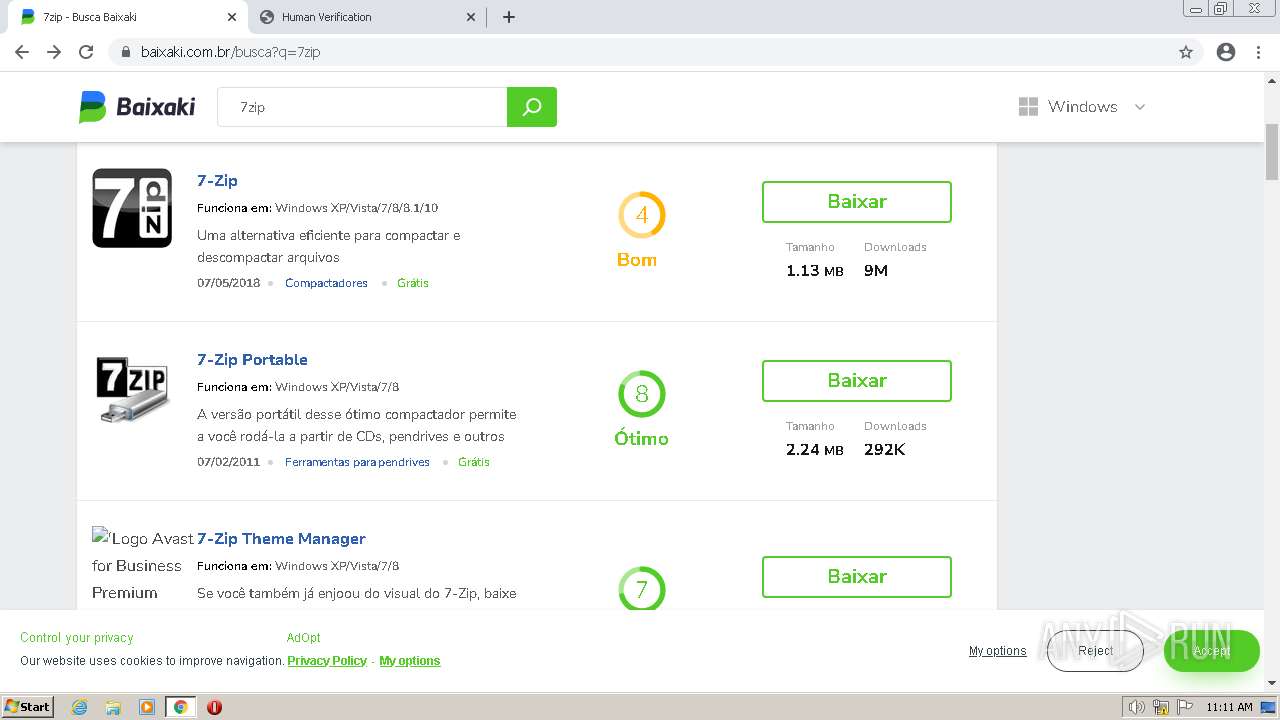Go back to previous page
1280x720 pixels.
coord(22,52)
